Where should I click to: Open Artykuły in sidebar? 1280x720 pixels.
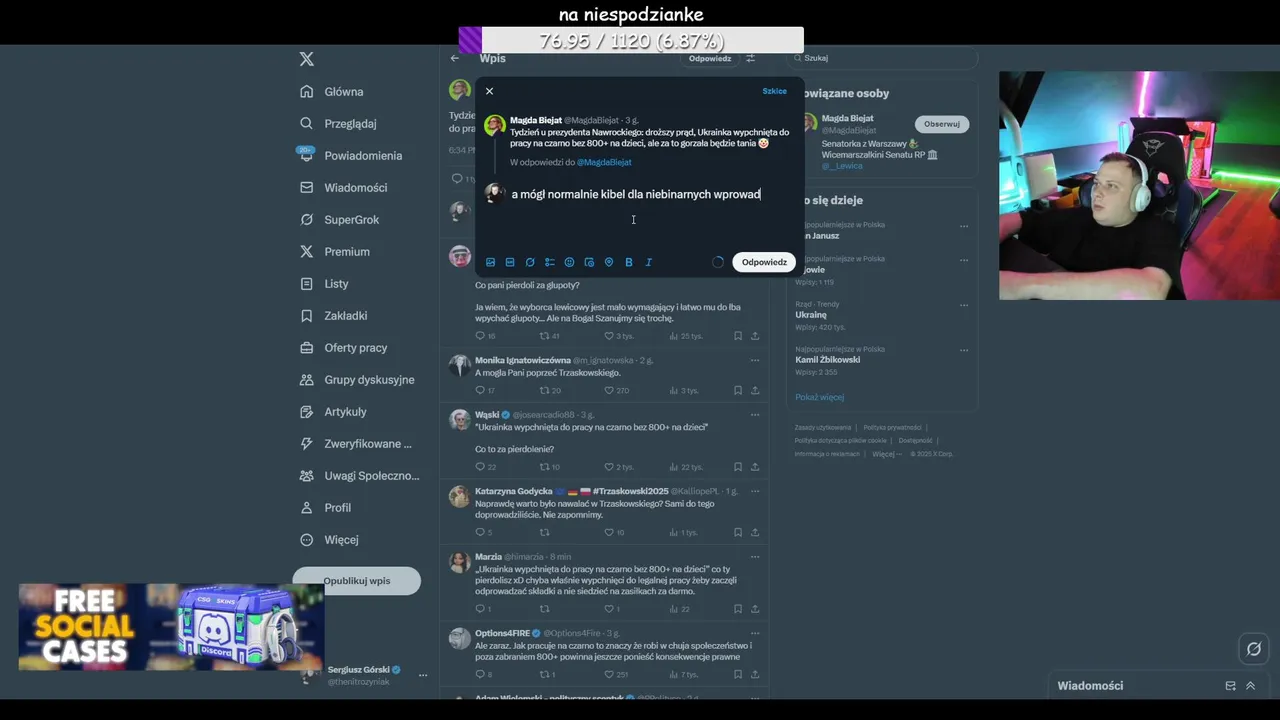tap(334, 411)
